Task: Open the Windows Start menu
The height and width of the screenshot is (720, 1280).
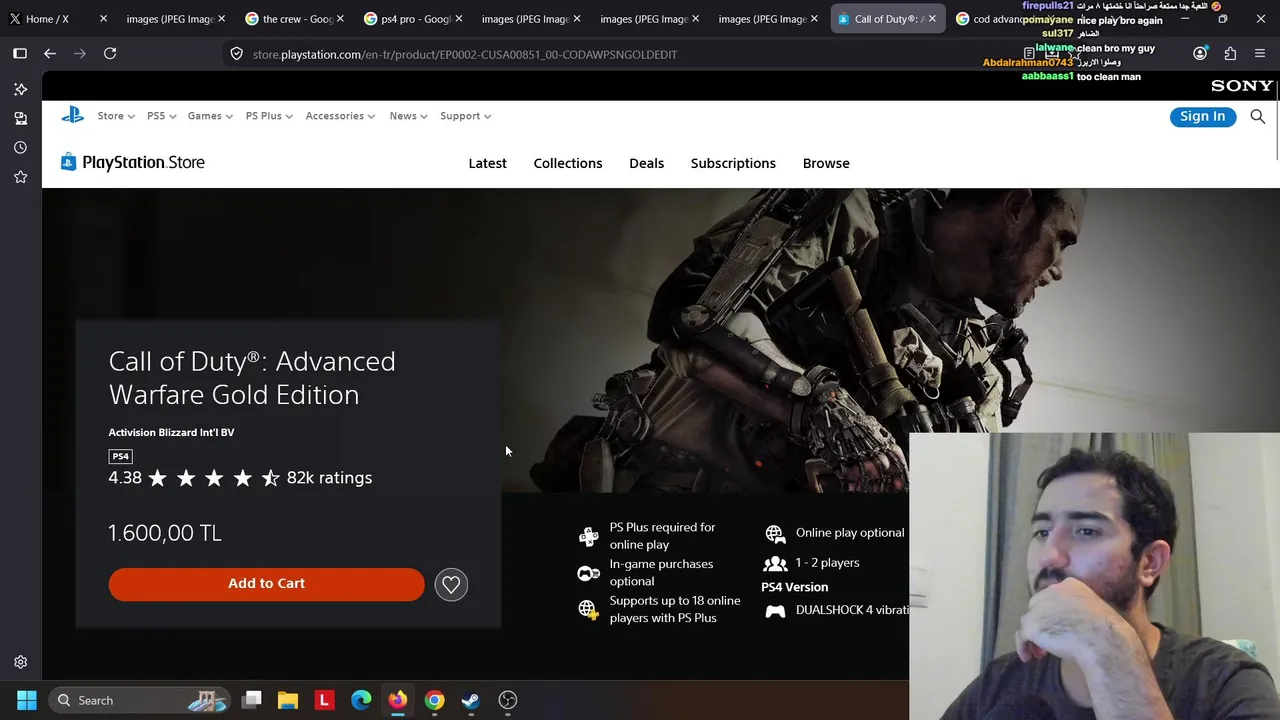Action: [x=27, y=700]
